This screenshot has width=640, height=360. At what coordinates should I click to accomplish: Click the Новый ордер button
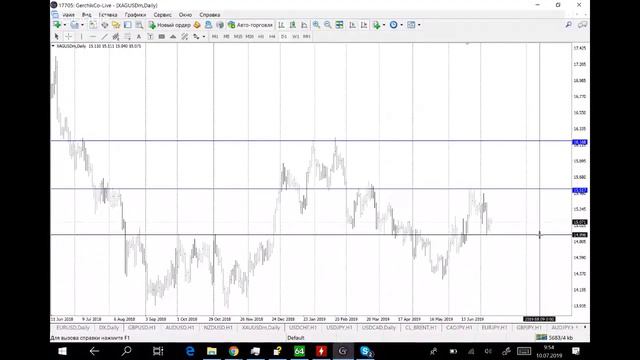coord(169,25)
